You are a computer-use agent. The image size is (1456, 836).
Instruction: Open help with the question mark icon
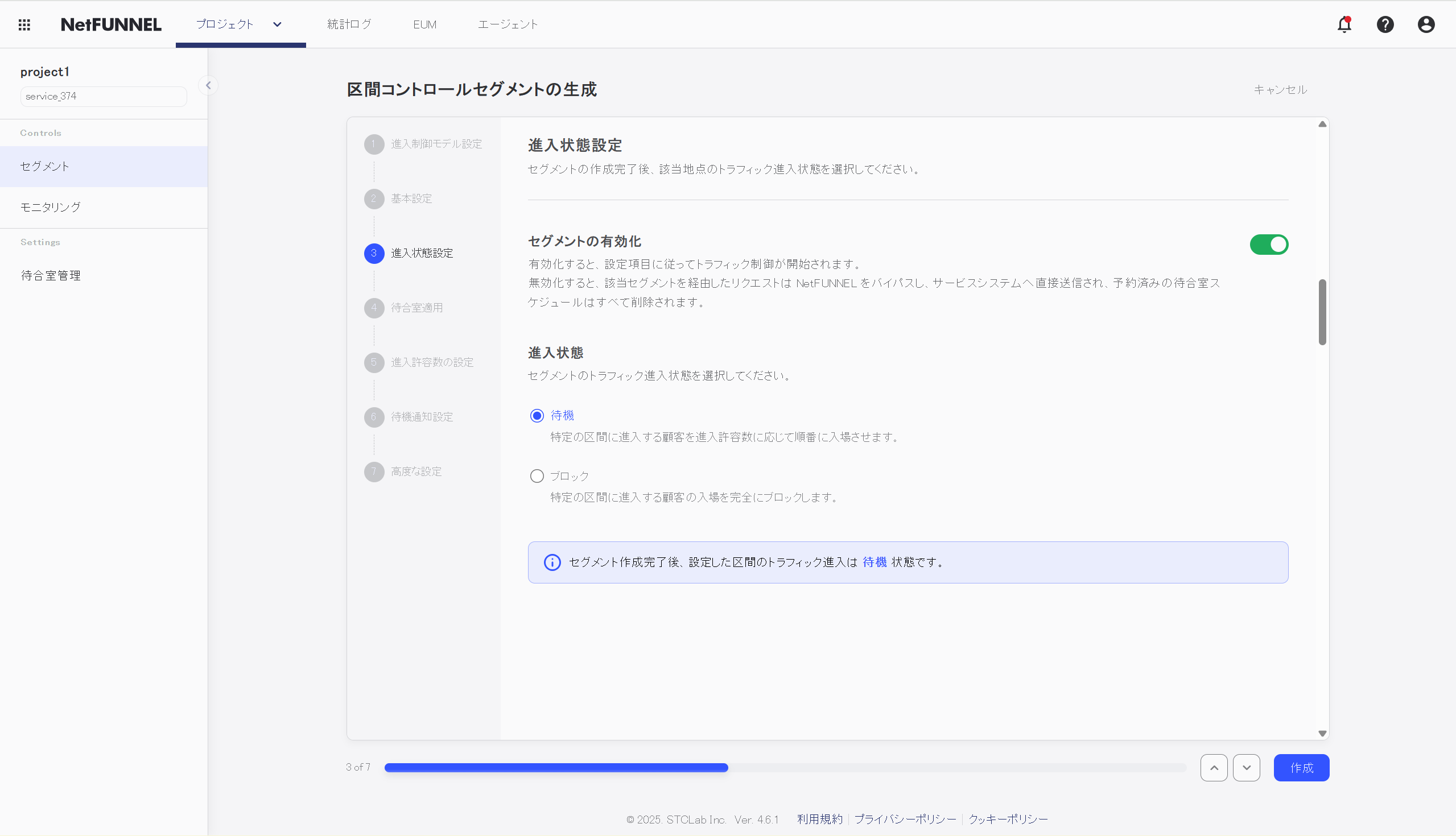pyautogui.click(x=1385, y=24)
